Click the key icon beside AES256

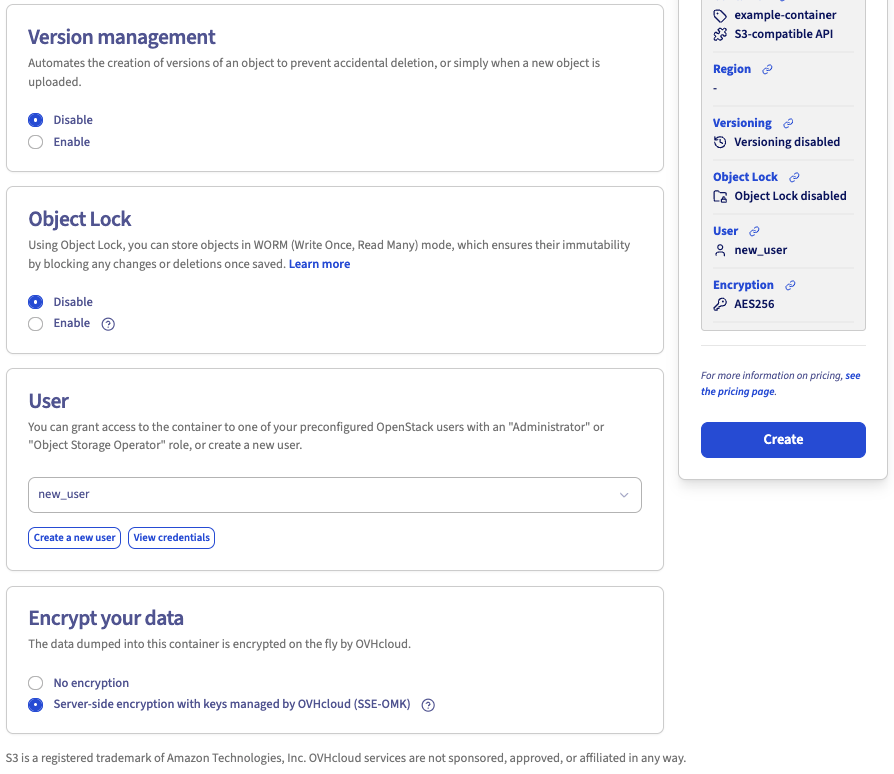coord(720,304)
